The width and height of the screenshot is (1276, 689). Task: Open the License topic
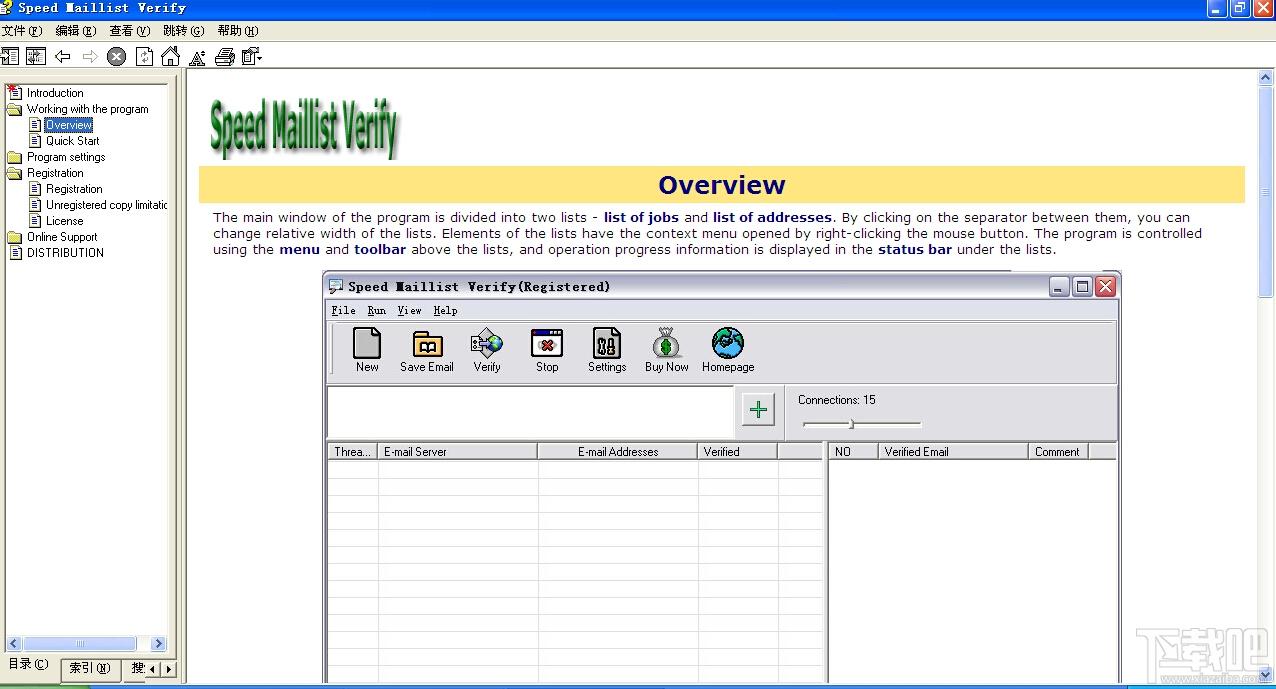point(64,221)
